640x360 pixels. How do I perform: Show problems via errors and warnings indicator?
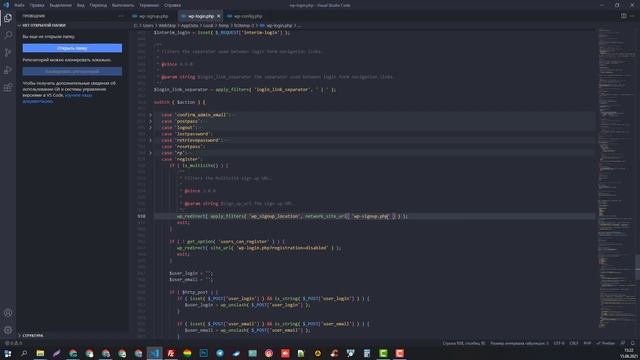(13, 343)
